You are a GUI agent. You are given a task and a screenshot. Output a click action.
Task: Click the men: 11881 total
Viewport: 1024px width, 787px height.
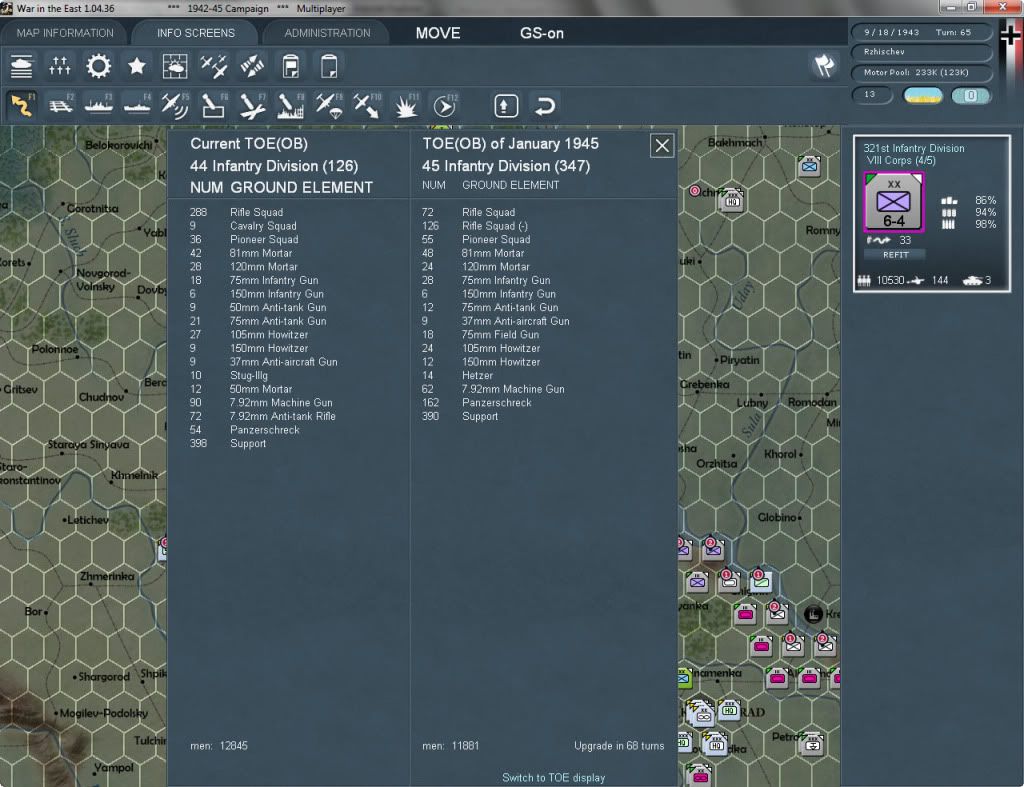[451, 746]
